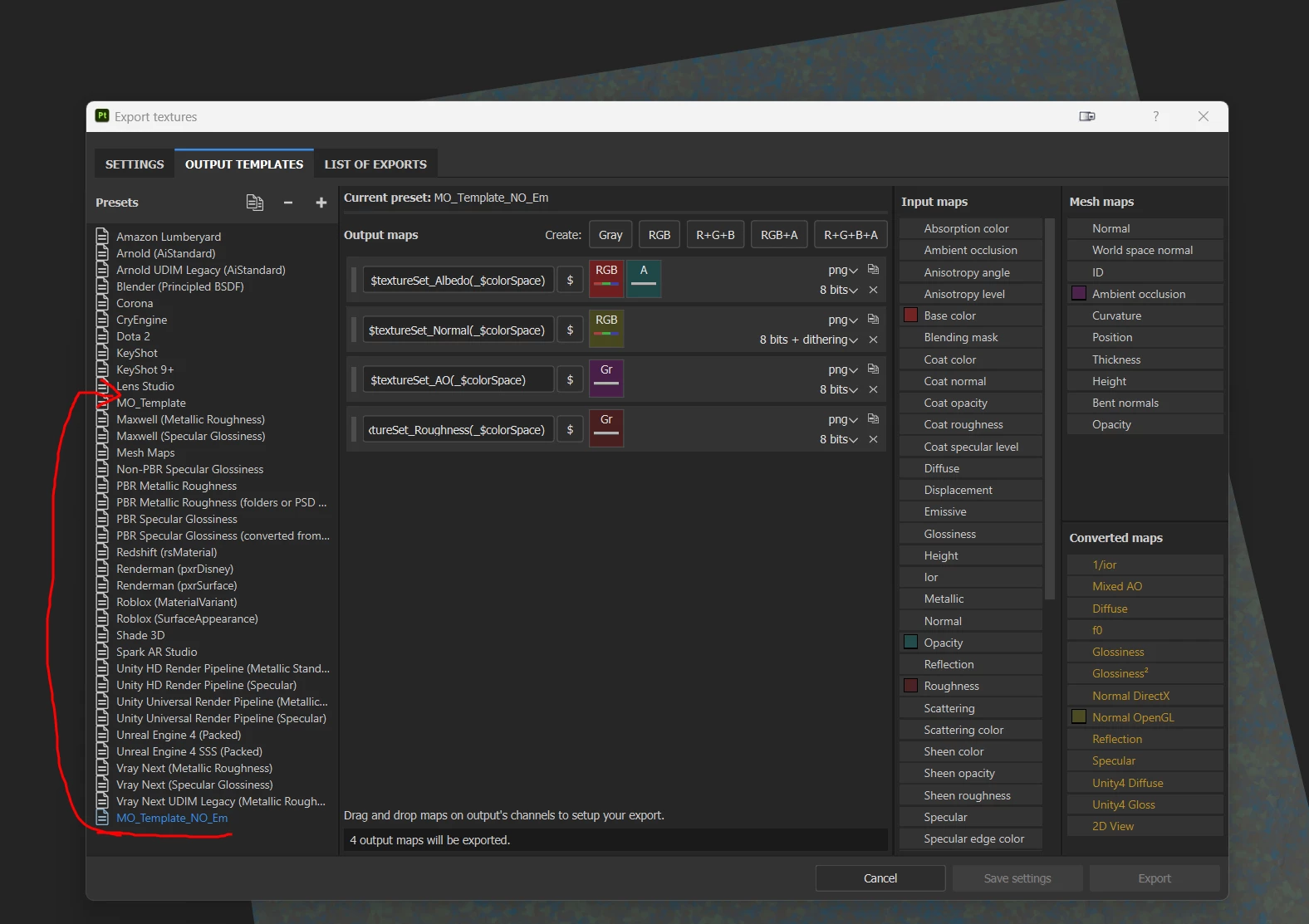This screenshot has height=924, width=1309.
Task: Open Normal 8 bits + dithering dropdown
Action: 809,340
